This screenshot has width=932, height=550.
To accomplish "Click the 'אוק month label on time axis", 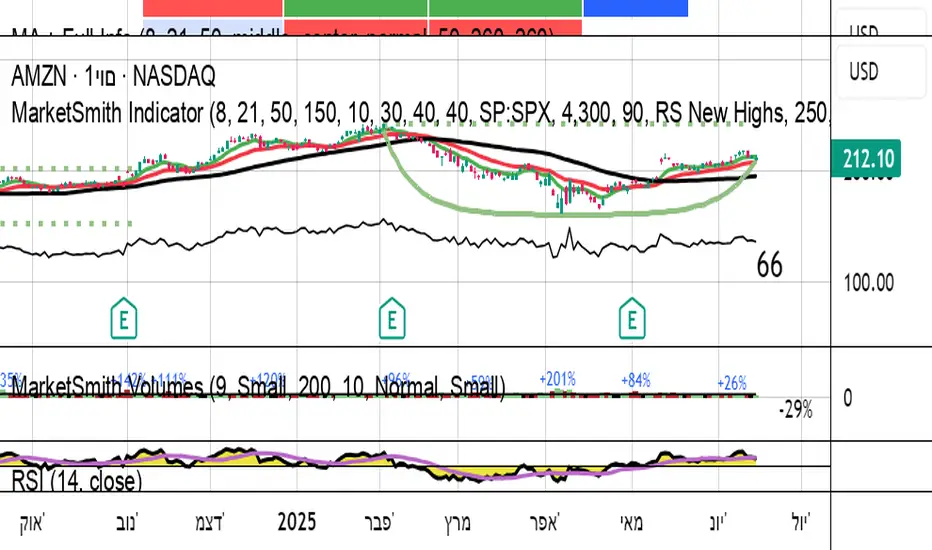I will click(32, 523).
